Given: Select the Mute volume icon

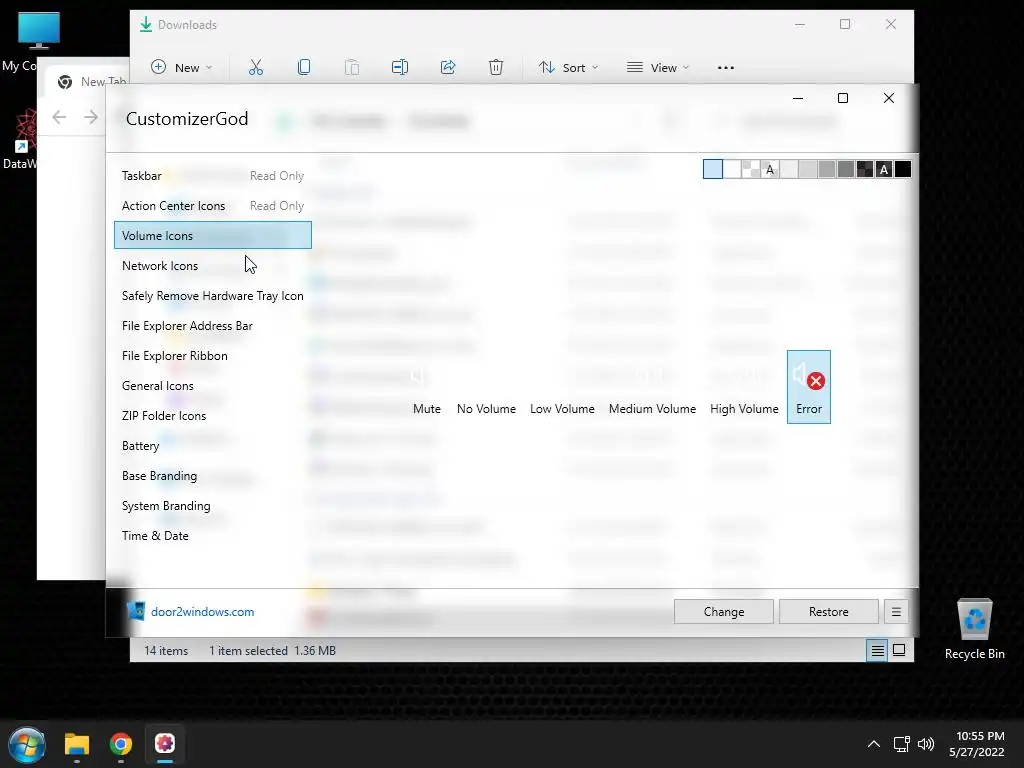Looking at the screenshot, I should (x=426, y=387).
